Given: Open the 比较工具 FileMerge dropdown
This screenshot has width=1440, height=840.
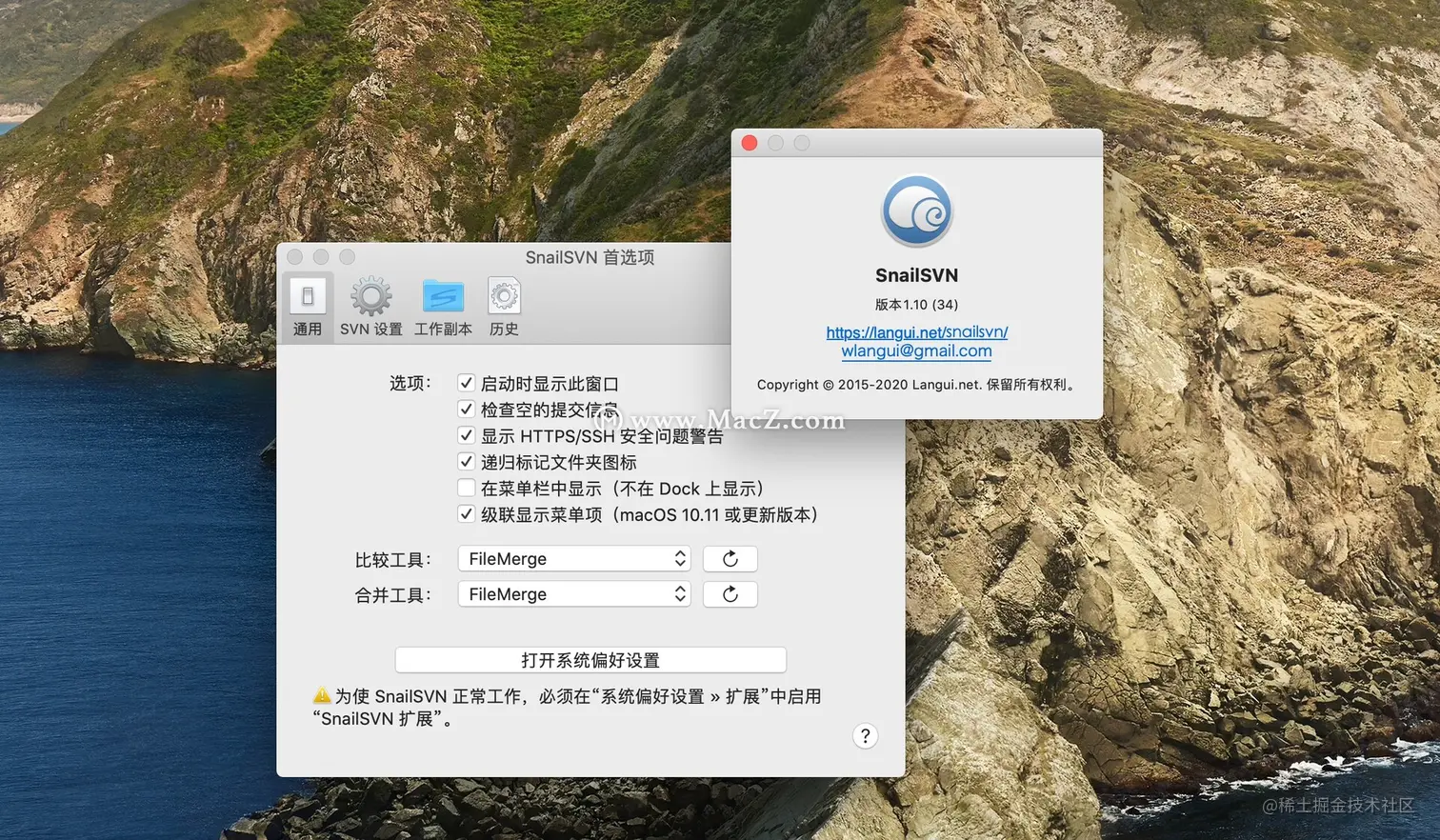Looking at the screenshot, I should (574, 559).
